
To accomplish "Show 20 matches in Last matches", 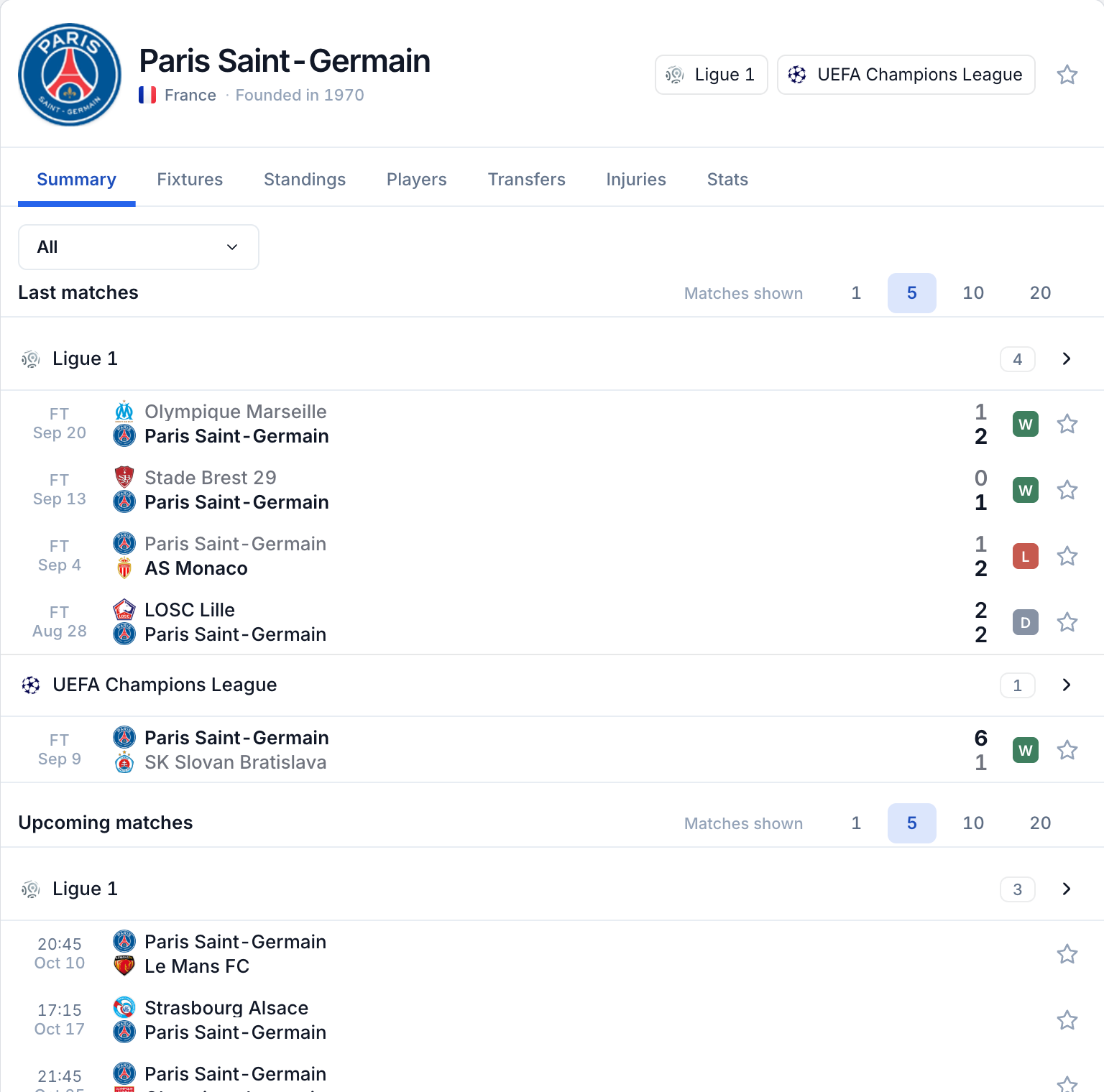I will click(1041, 293).
